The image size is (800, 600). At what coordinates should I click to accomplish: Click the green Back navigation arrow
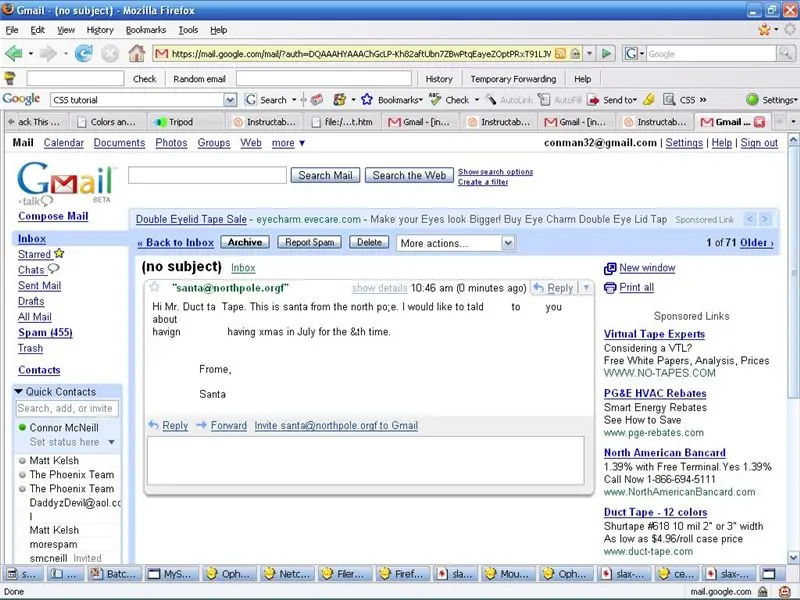click(x=14, y=53)
